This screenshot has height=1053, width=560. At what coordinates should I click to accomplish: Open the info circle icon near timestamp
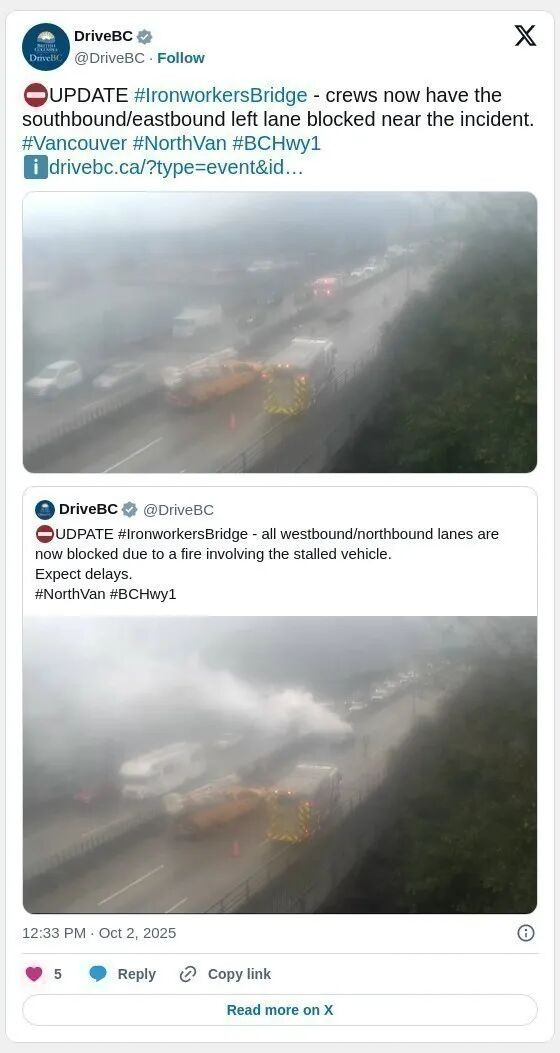[x=526, y=933]
